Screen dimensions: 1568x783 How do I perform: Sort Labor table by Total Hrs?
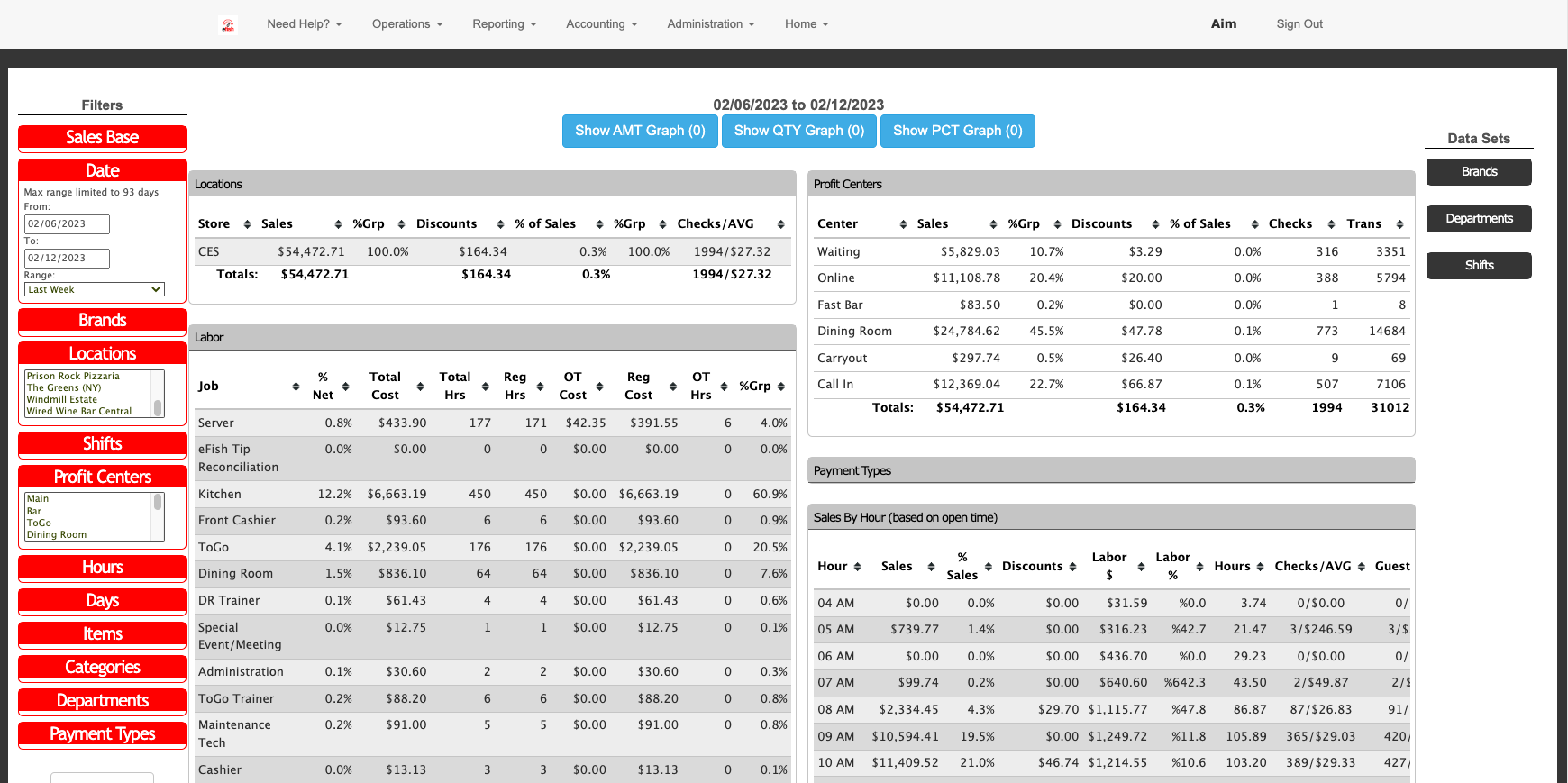(x=462, y=386)
